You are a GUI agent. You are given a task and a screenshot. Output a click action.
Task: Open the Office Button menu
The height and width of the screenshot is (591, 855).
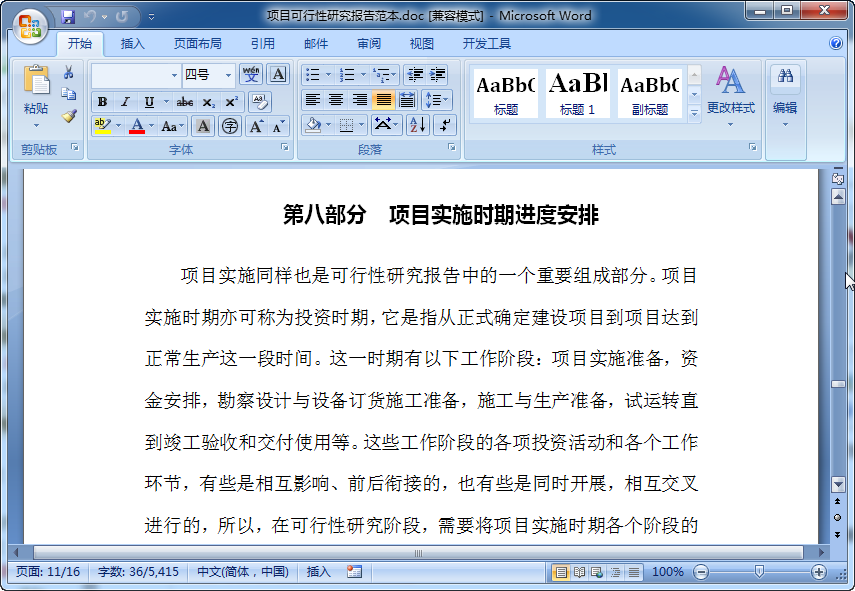[30, 25]
